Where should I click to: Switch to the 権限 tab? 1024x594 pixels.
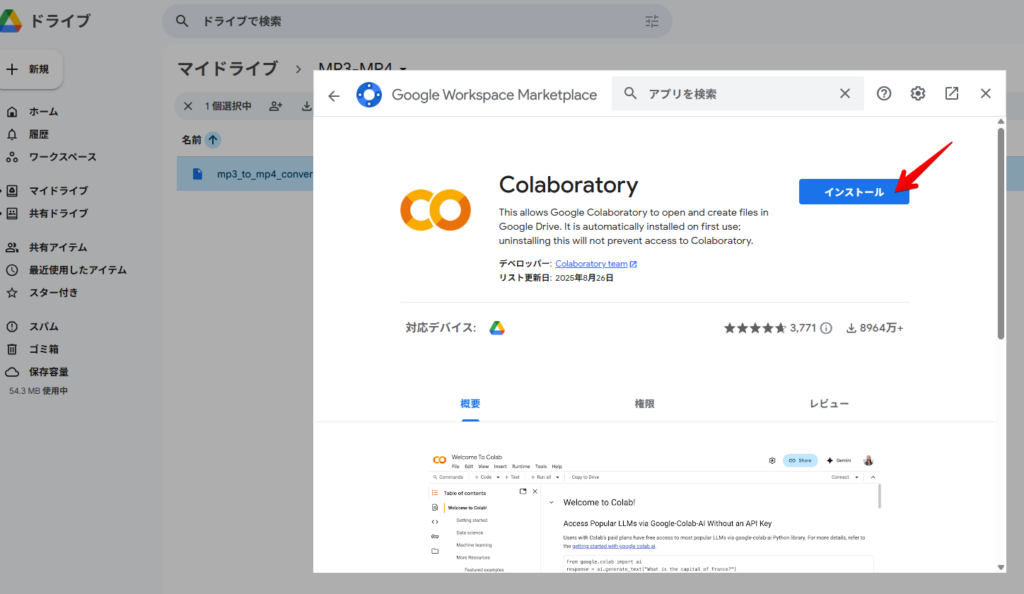[645, 404]
